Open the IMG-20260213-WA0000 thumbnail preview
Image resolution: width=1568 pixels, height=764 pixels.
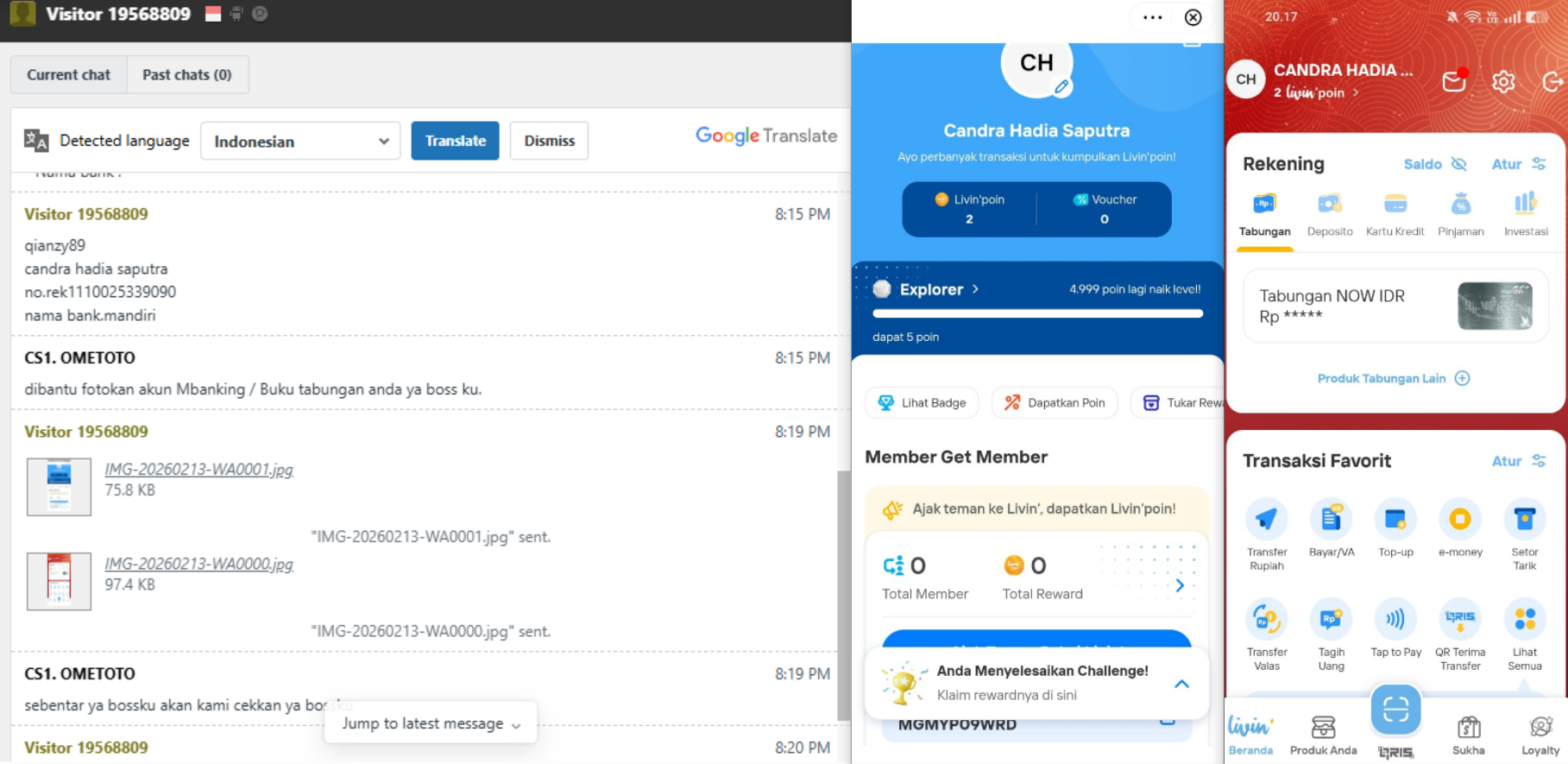click(59, 582)
